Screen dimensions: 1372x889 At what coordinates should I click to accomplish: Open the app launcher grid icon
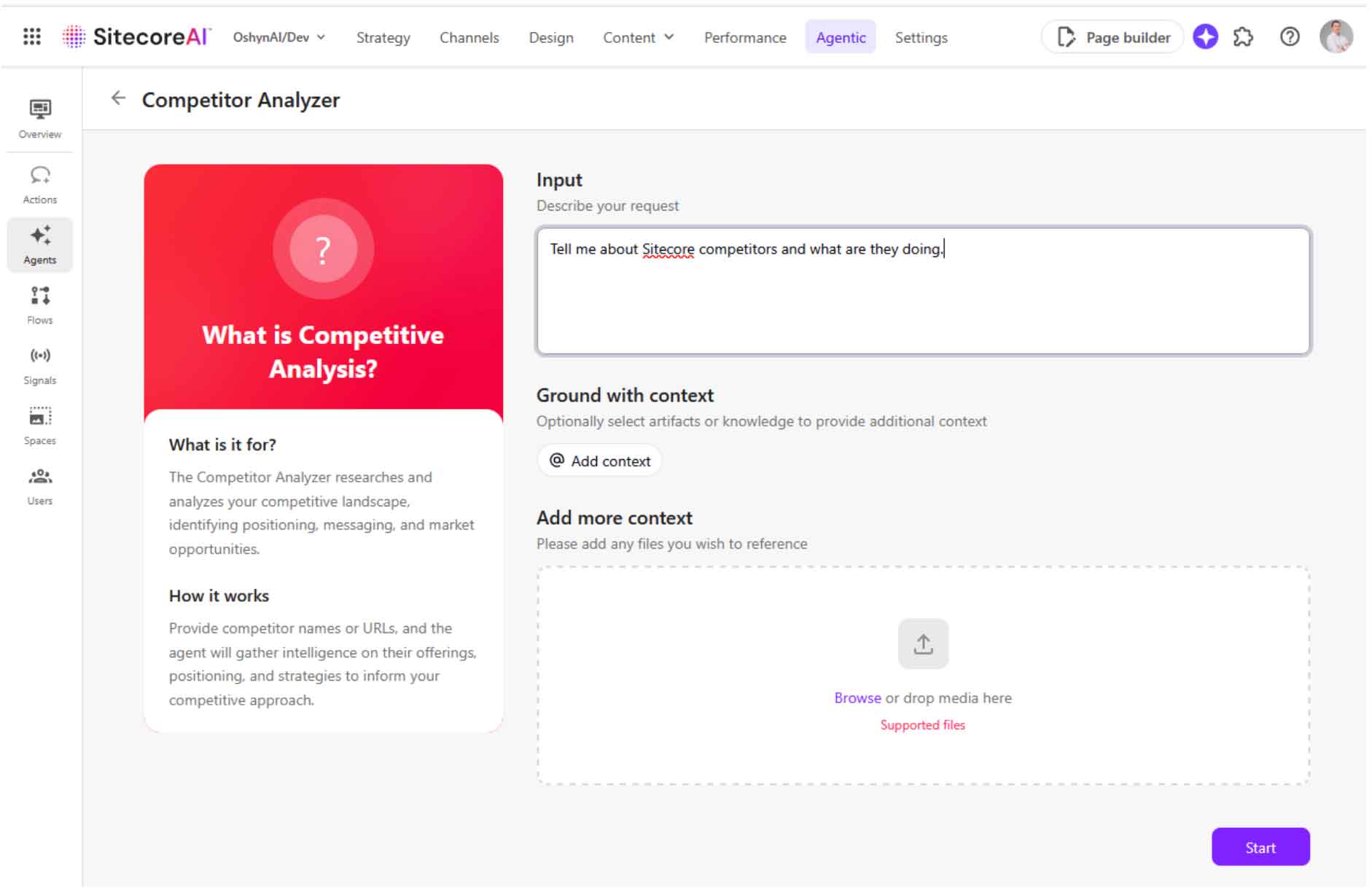click(32, 36)
